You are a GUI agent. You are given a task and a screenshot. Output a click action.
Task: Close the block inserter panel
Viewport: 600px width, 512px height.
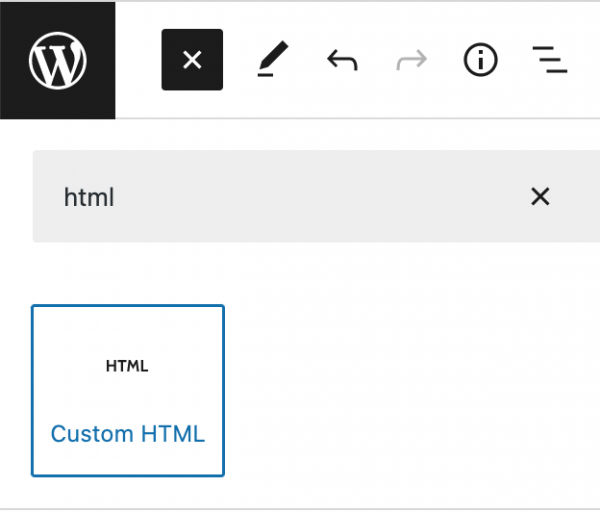(192, 60)
